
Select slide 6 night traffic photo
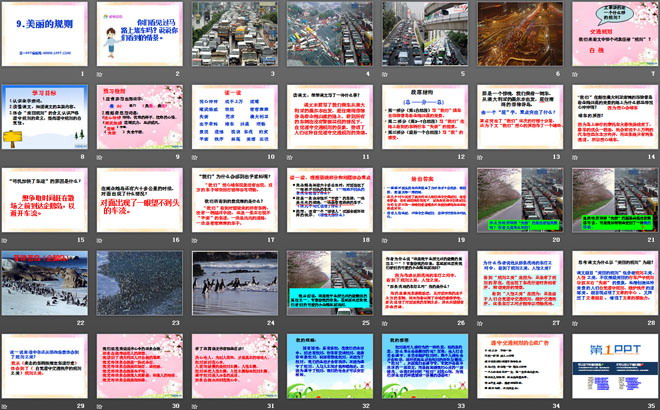tap(520, 34)
